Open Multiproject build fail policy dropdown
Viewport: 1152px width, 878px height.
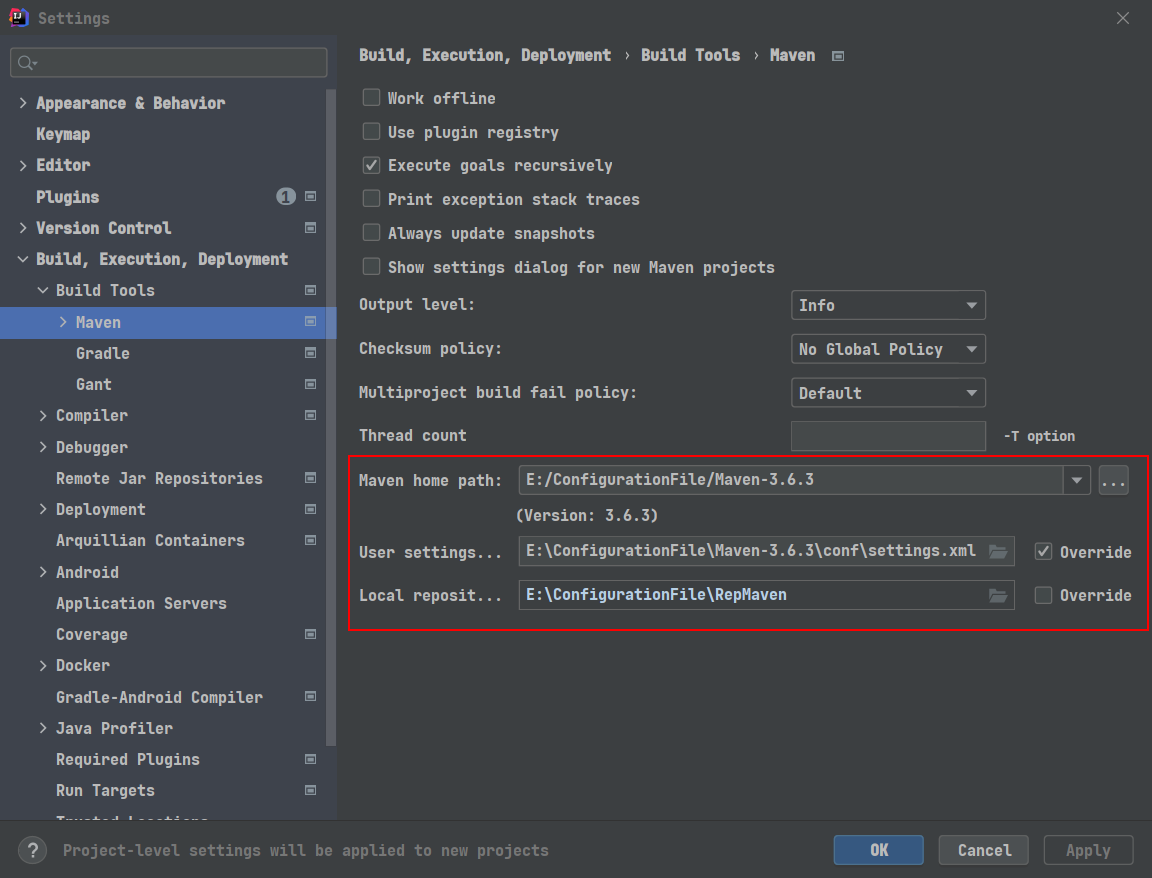point(888,393)
